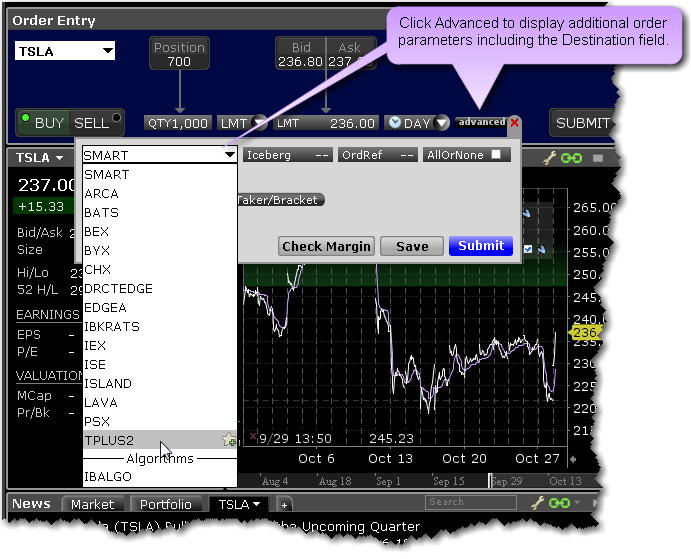Screen dimensions: 691x559
Task: Click the wrench configure icon in chart header
Action: coord(550,158)
